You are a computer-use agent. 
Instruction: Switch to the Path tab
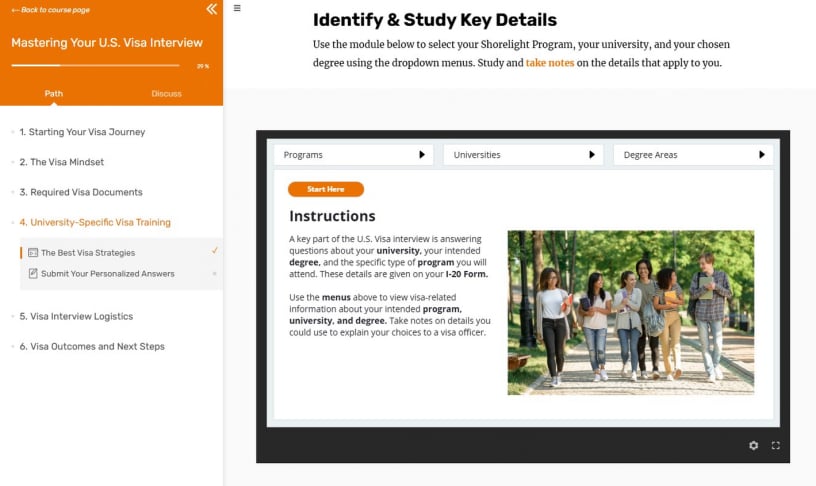pos(54,94)
